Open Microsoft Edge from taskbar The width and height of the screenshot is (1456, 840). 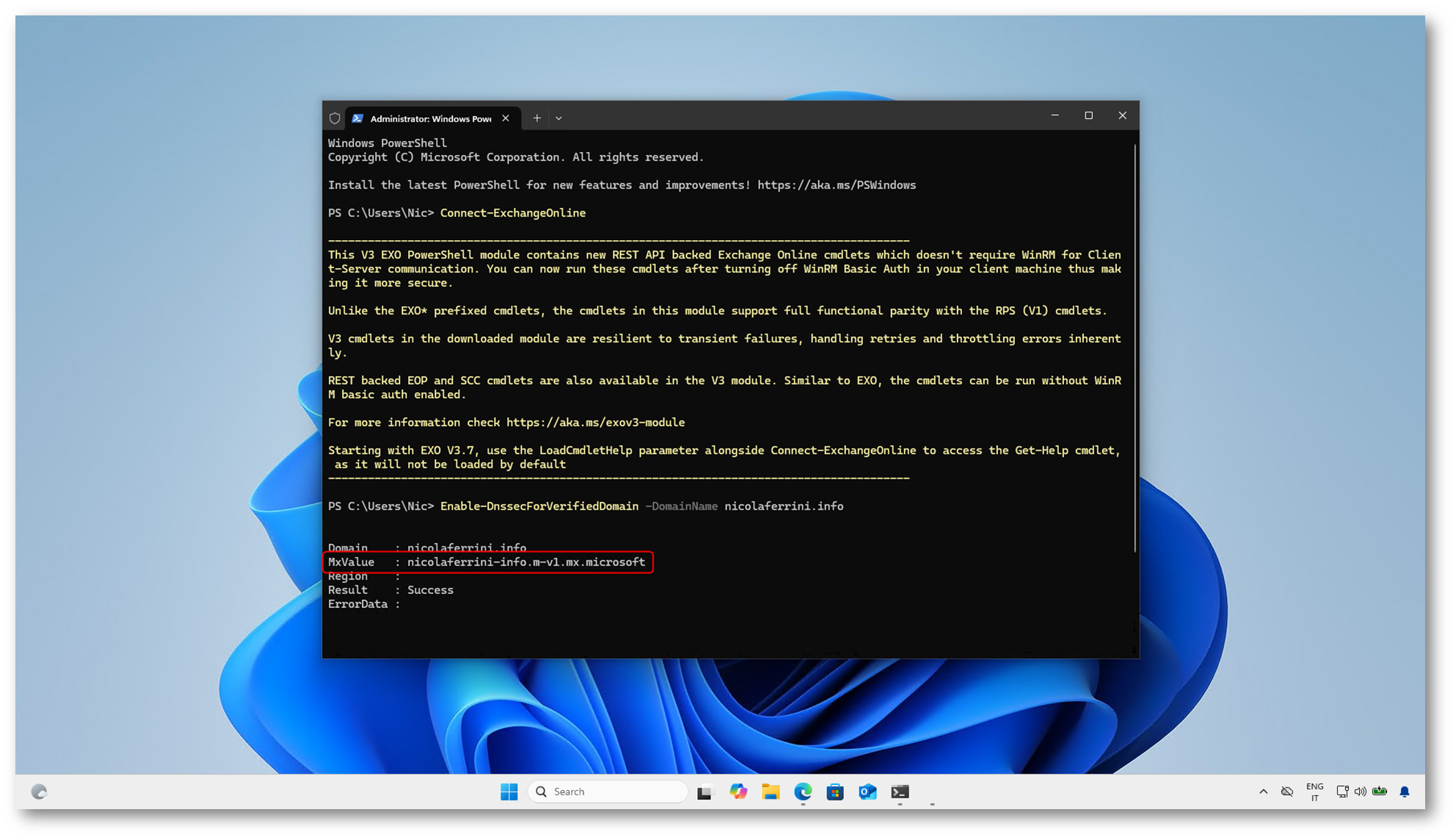[x=803, y=792]
